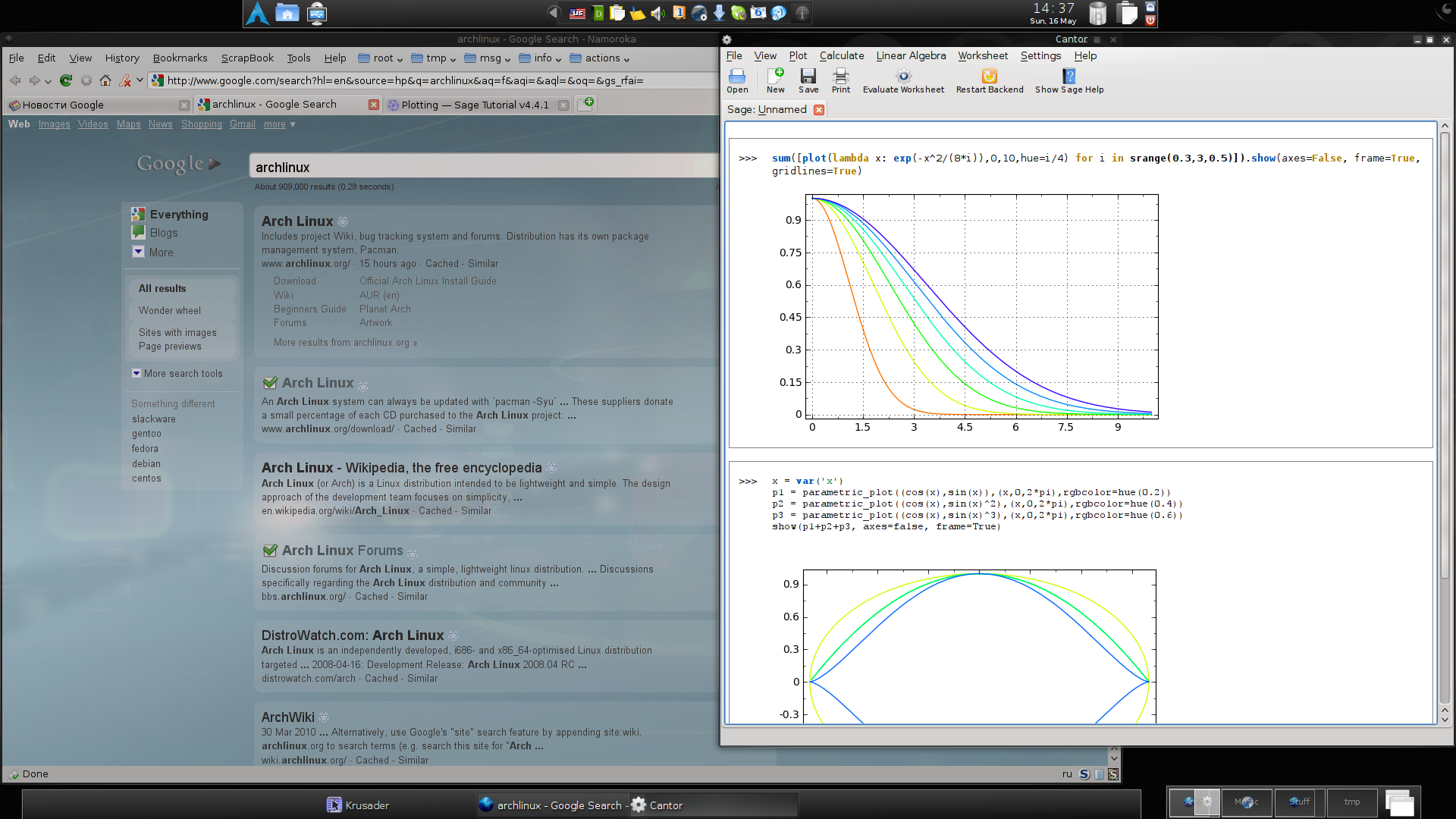Open the Plot menu in Cantor
The height and width of the screenshot is (819, 1456).
(x=798, y=56)
